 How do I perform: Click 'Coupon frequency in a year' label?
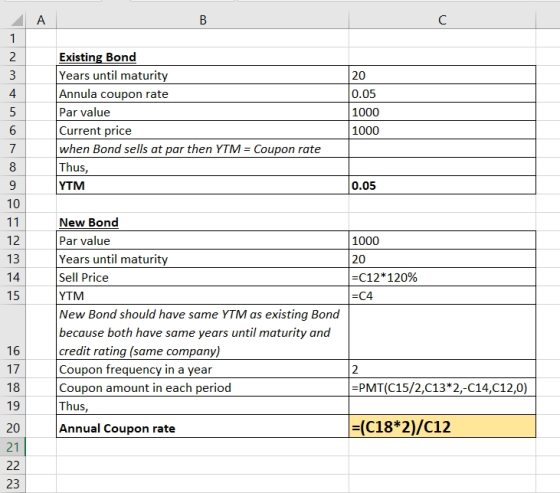[202, 369]
